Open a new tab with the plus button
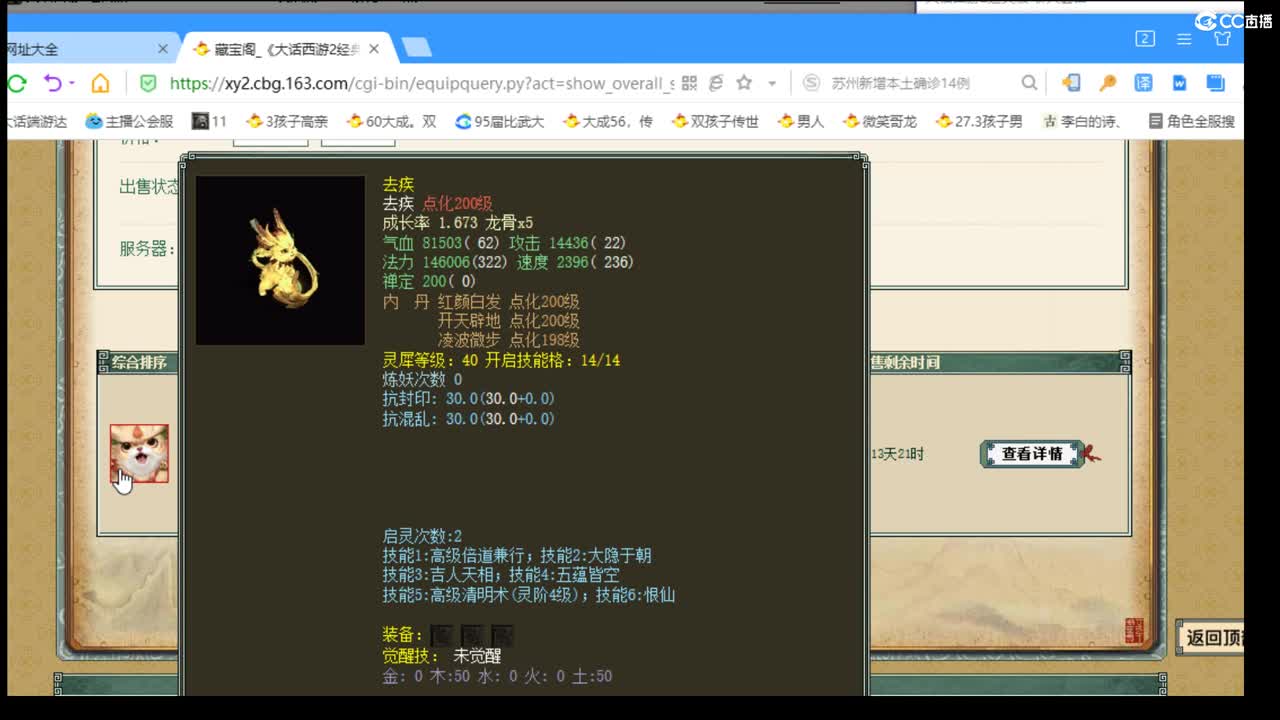This screenshot has width=1280, height=720. click(x=416, y=48)
